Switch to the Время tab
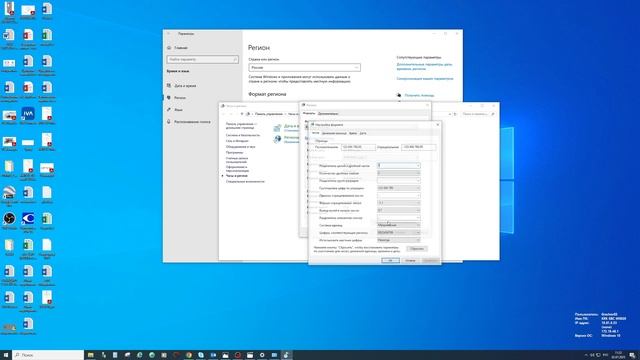 pos(353,133)
